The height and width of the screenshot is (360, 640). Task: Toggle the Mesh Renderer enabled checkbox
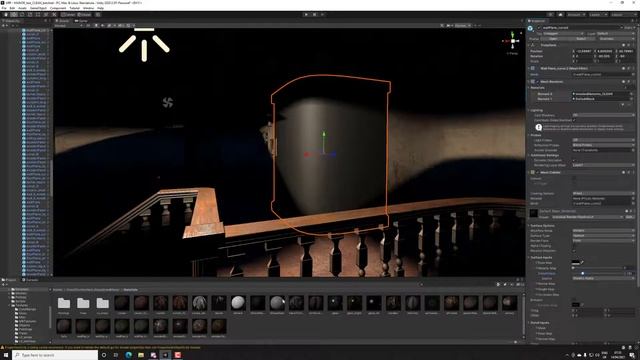click(x=538, y=82)
